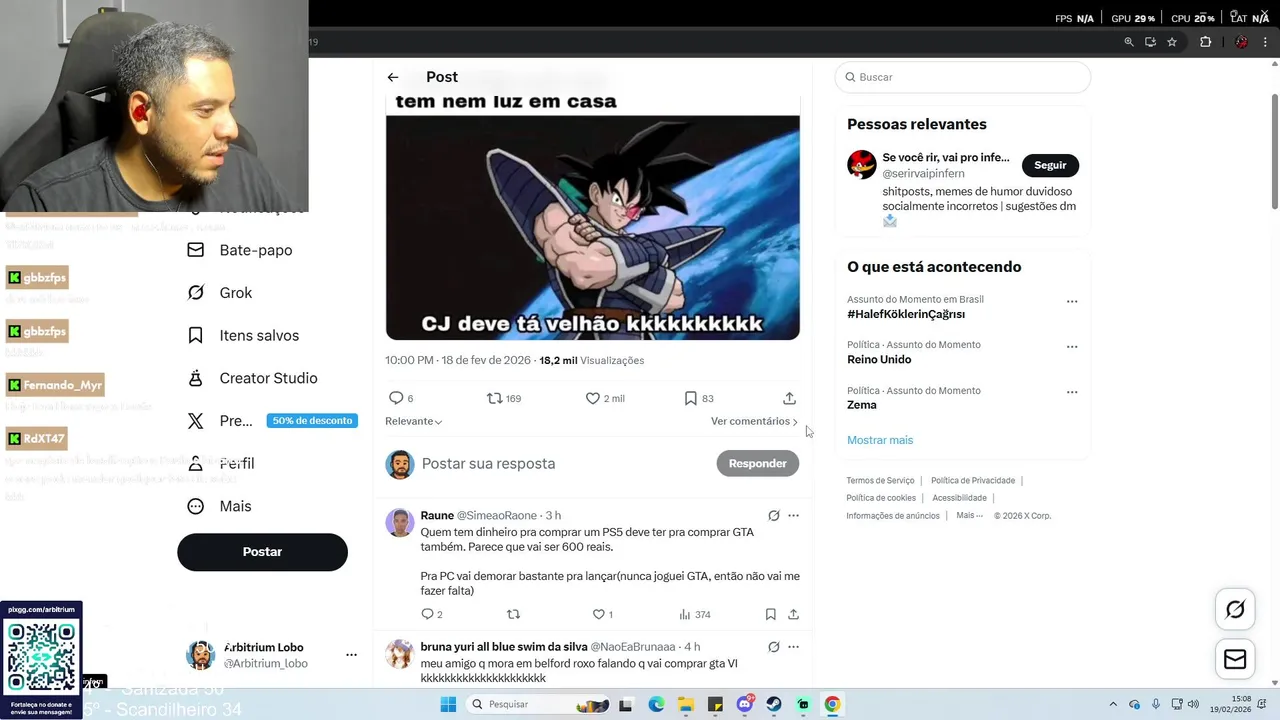Click the Responder button
The width and height of the screenshot is (1280, 720).
[757, 463]
